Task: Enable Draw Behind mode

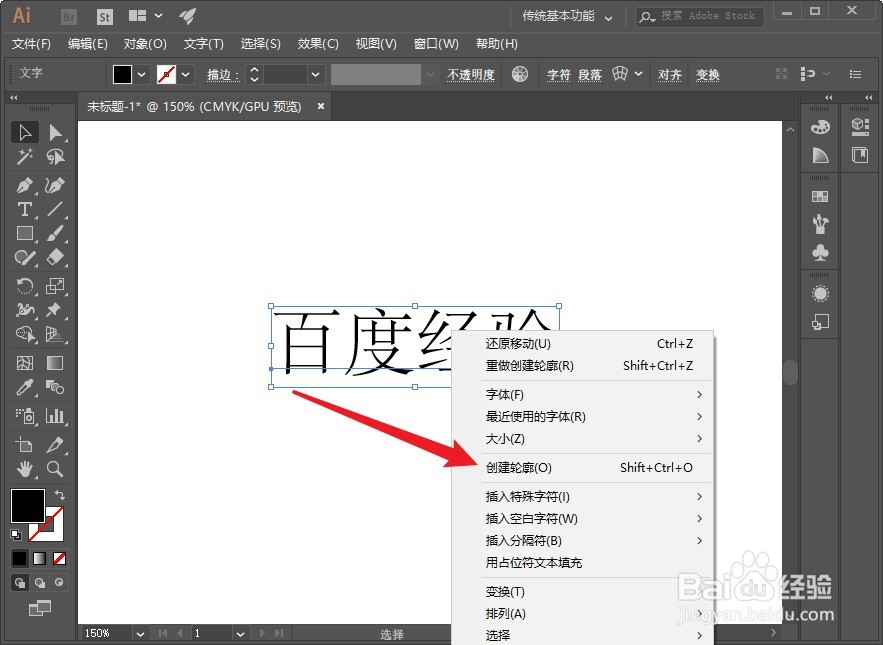Action: pos(39,582)
